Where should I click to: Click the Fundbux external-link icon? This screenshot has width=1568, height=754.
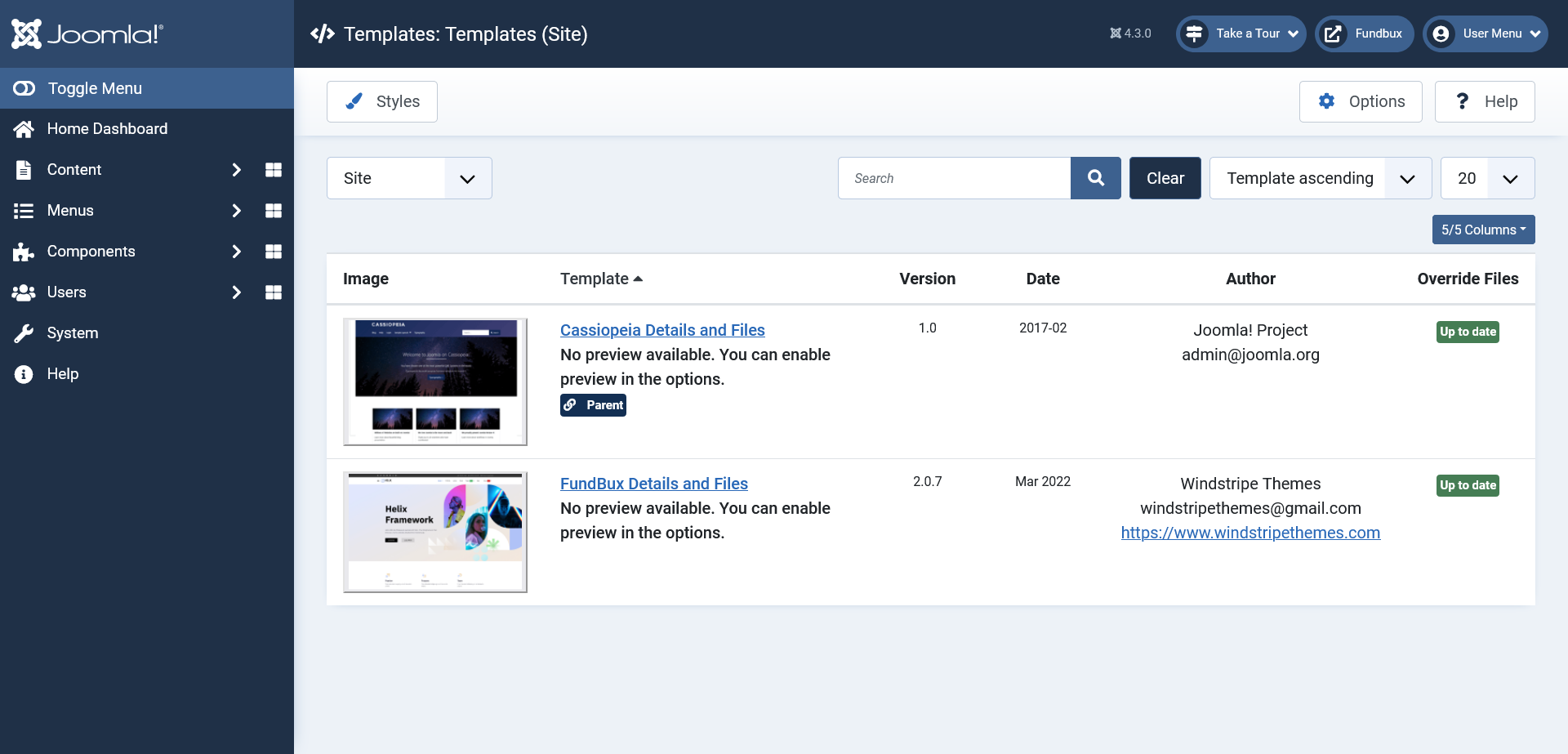[x=1333, y=33]
